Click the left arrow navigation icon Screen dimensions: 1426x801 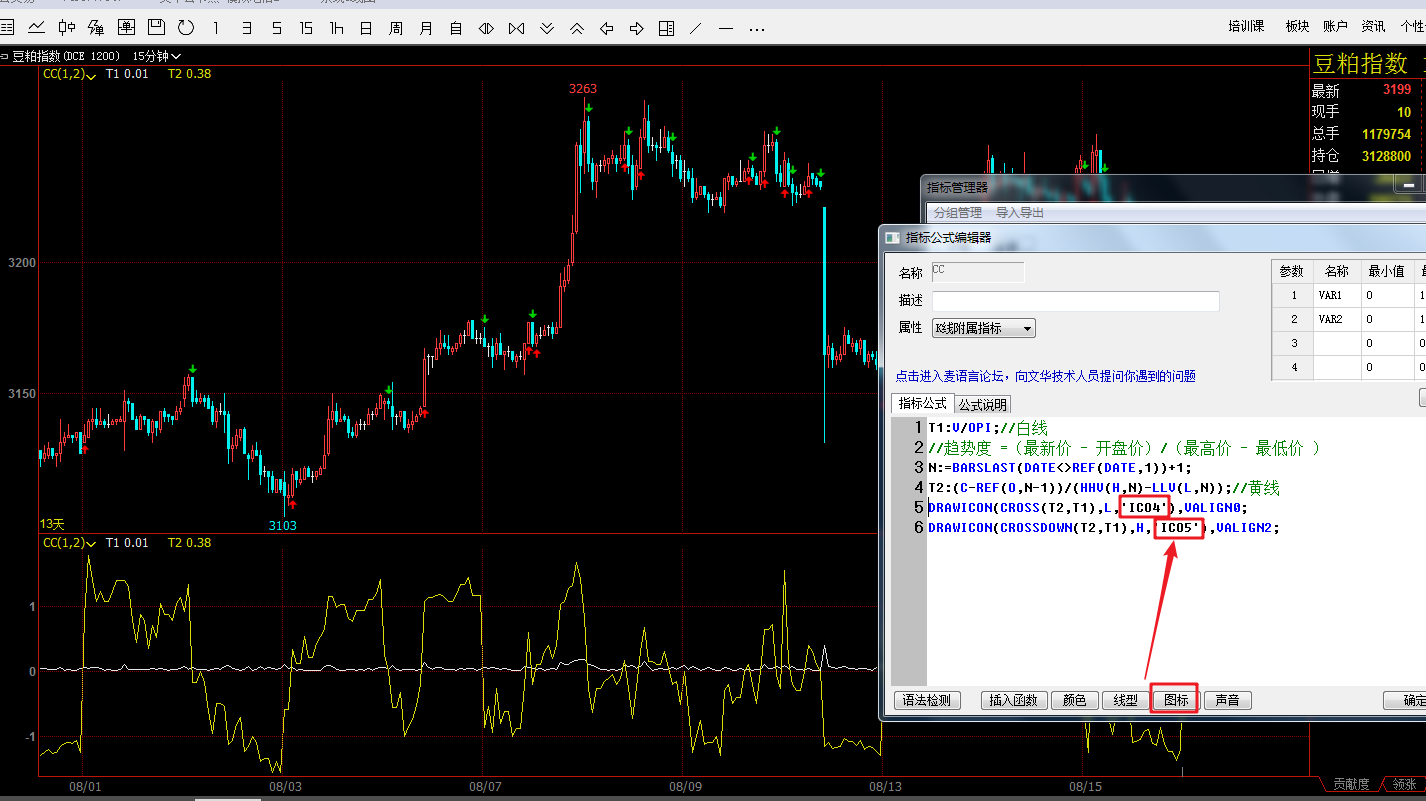606,28
